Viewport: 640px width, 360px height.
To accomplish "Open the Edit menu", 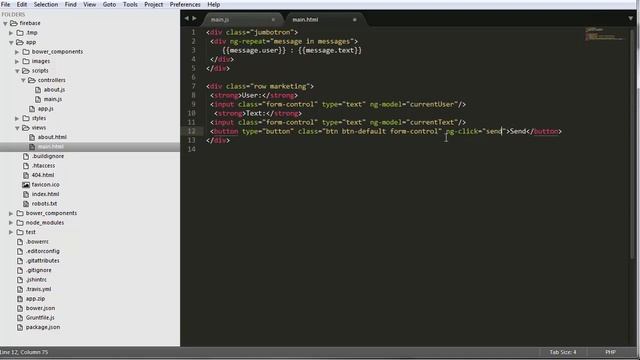I will tap(22, 4).
